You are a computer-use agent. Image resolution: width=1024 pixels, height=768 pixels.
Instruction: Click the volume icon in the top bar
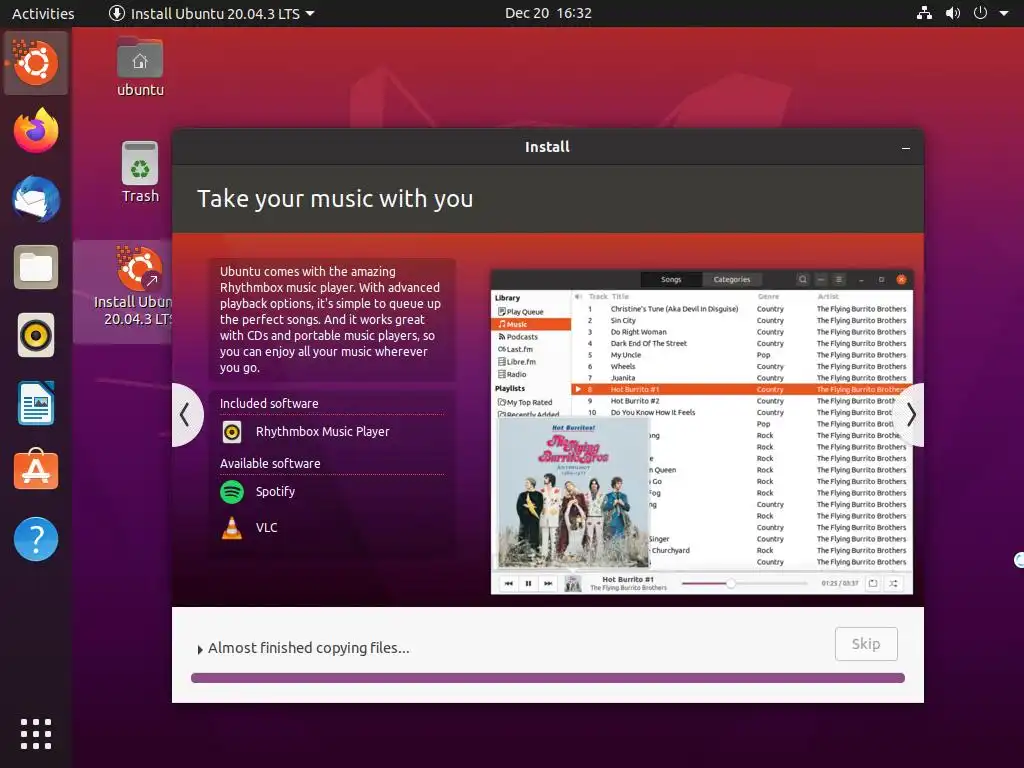[953, 13]
